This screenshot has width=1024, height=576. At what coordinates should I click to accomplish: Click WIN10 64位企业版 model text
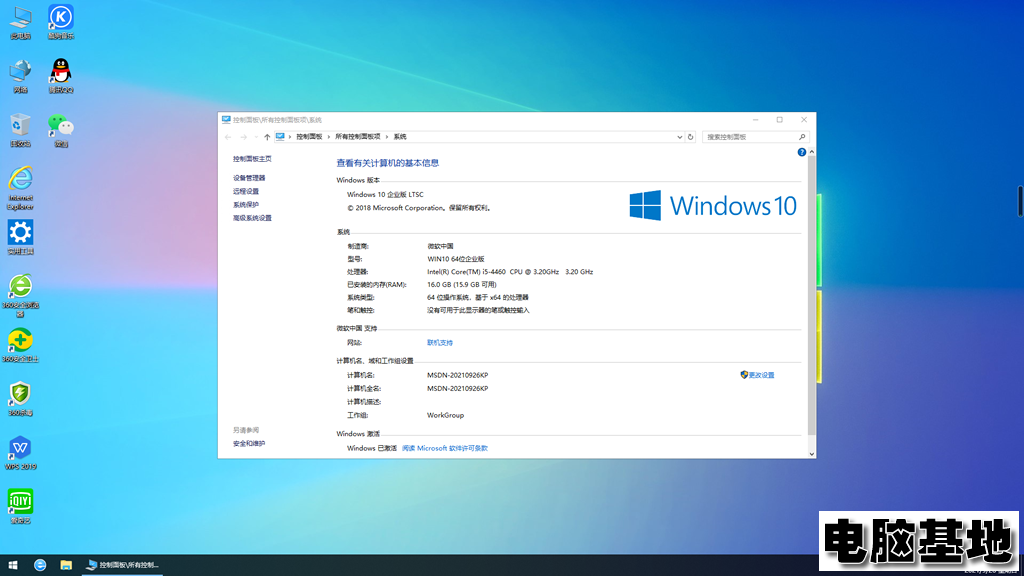point(456,259)
